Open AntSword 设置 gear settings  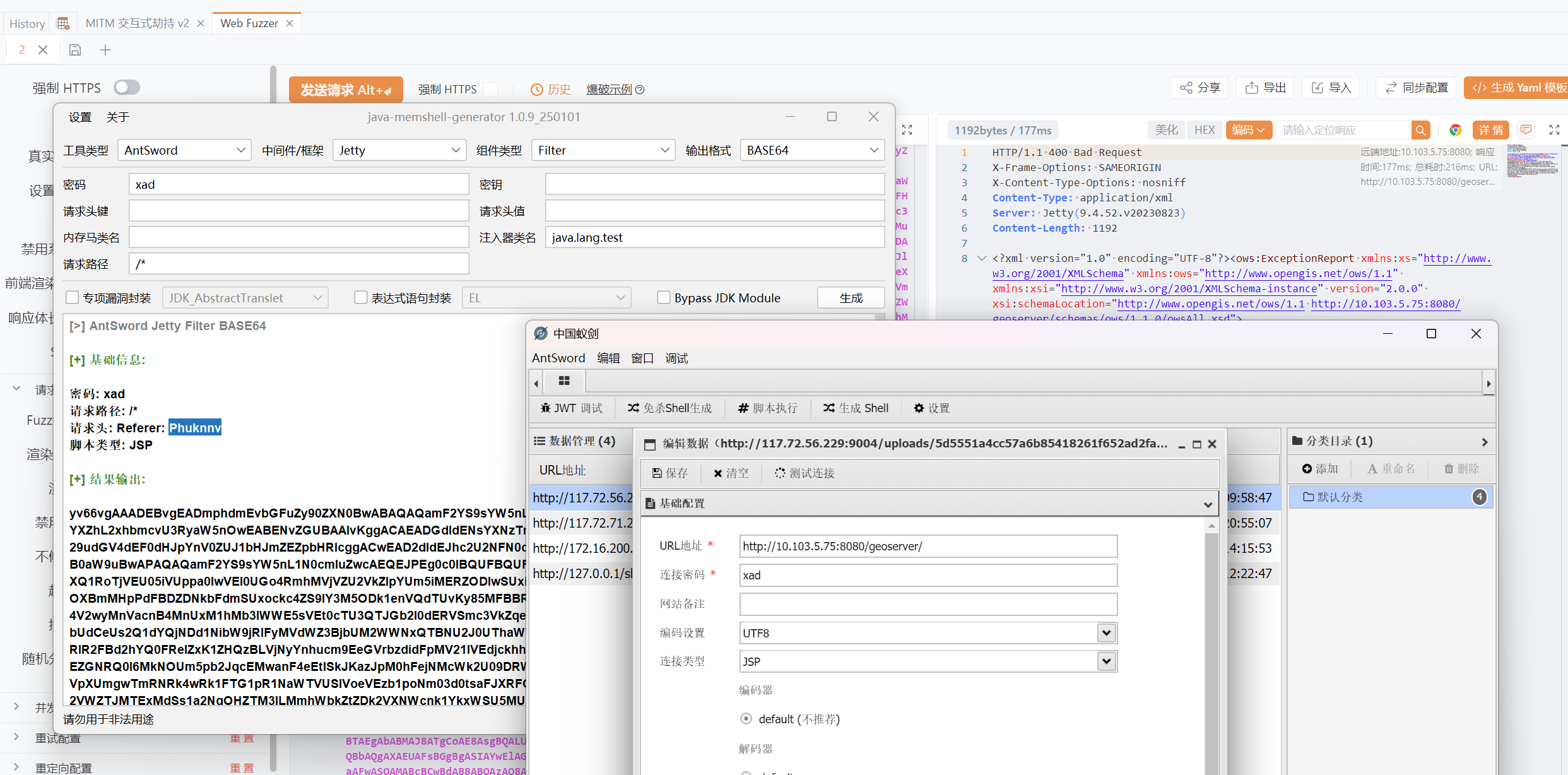point(932,408)
